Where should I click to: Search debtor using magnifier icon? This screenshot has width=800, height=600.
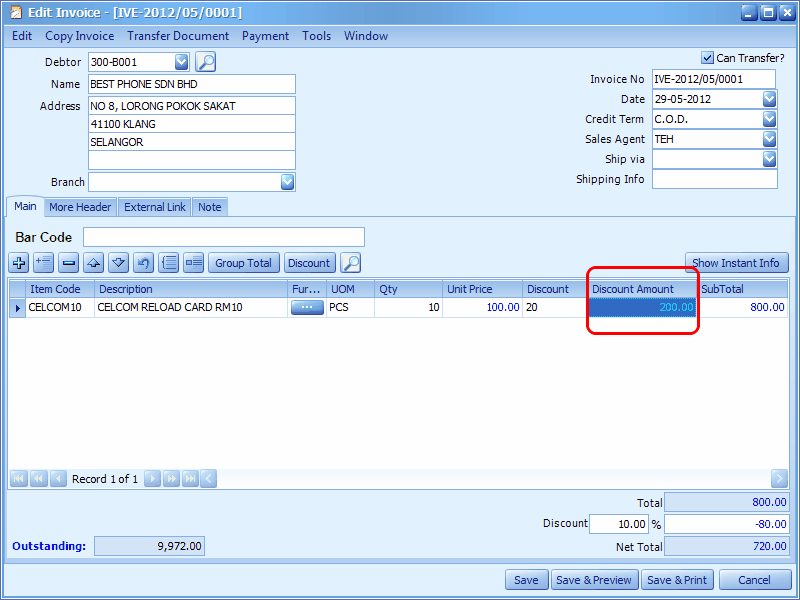click(x=206, y=62)
